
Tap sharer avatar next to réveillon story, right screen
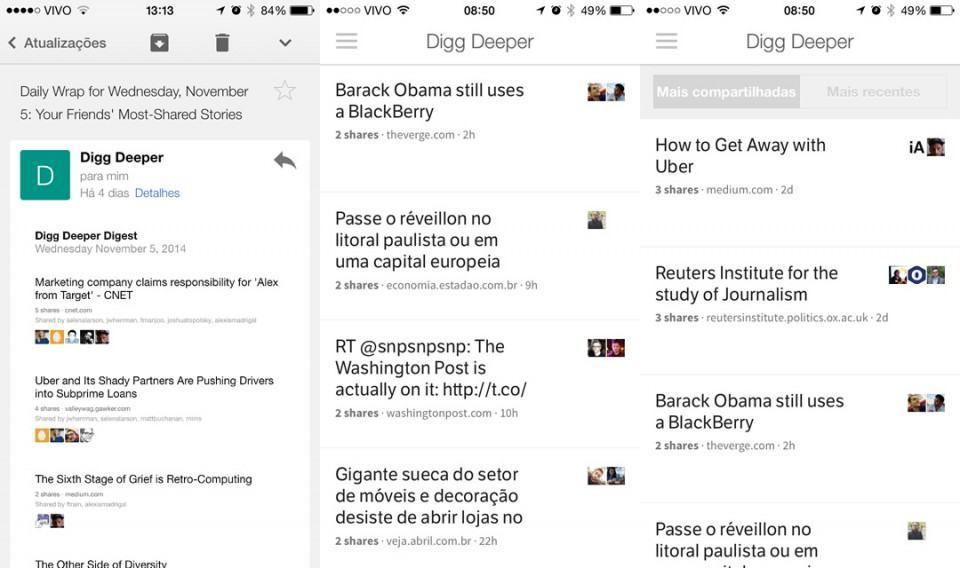917,531
